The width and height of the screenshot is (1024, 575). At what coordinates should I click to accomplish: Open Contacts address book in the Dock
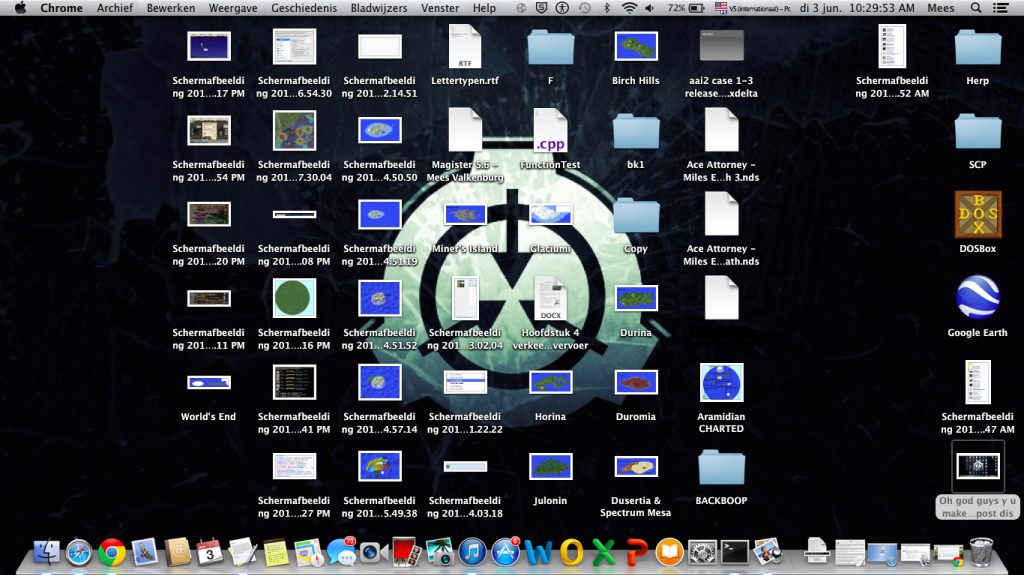tap(177, 552)
